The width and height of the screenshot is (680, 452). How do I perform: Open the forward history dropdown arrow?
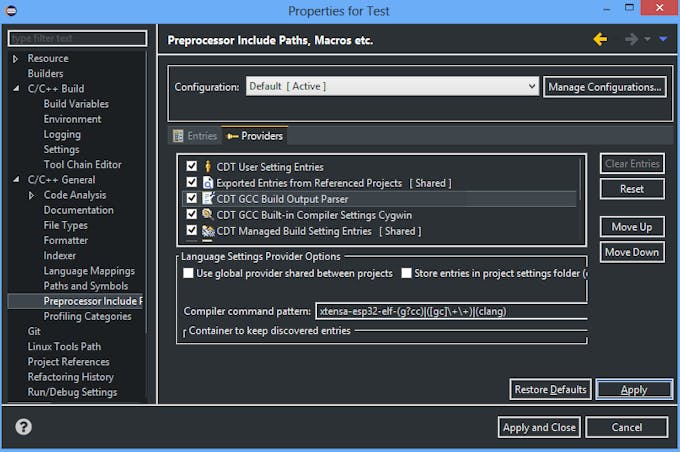[647, 39]
